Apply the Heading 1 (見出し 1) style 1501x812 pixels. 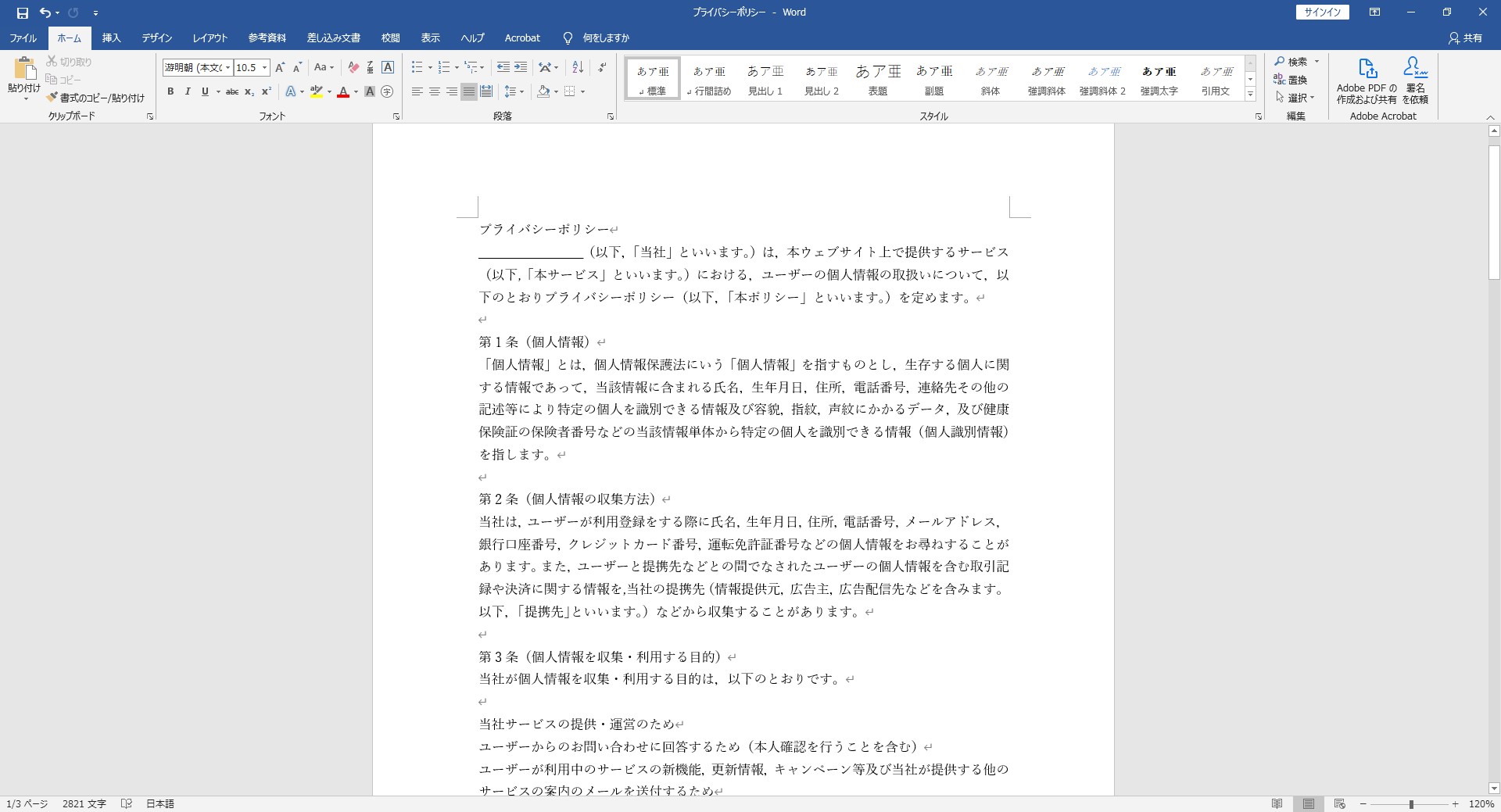click(x=765, y=79)
